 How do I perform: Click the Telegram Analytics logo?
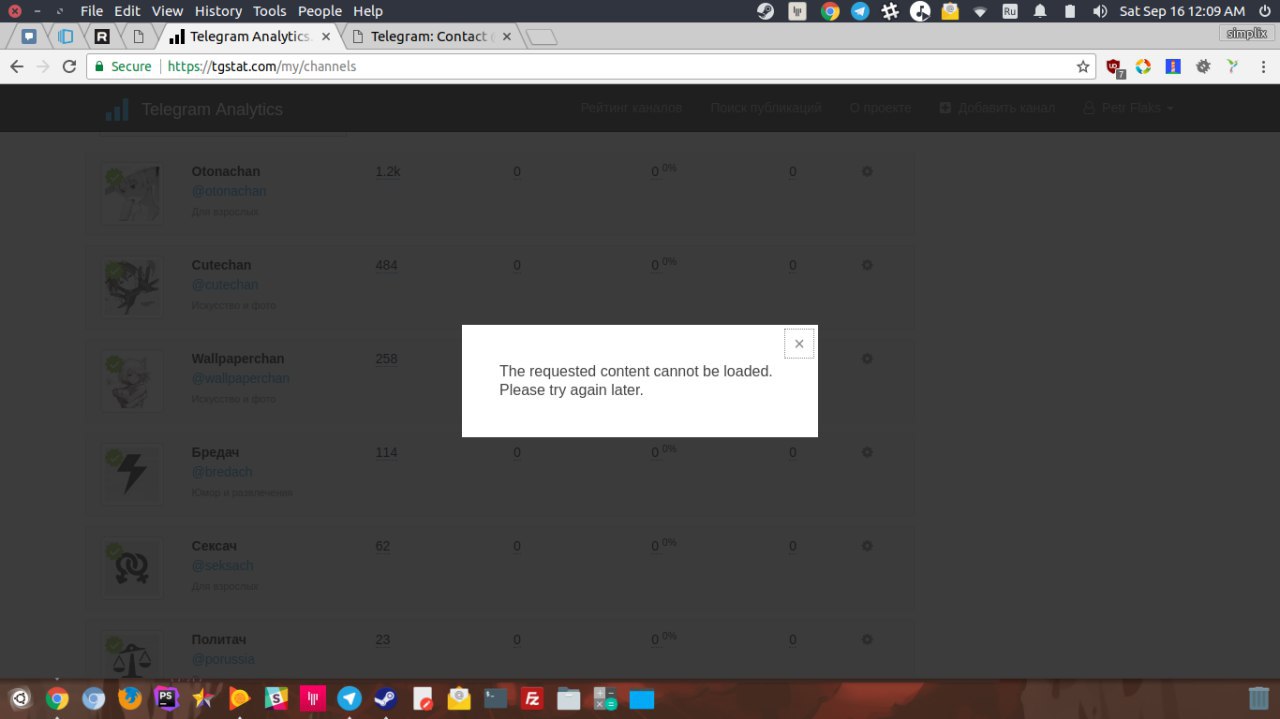[194, 109]
